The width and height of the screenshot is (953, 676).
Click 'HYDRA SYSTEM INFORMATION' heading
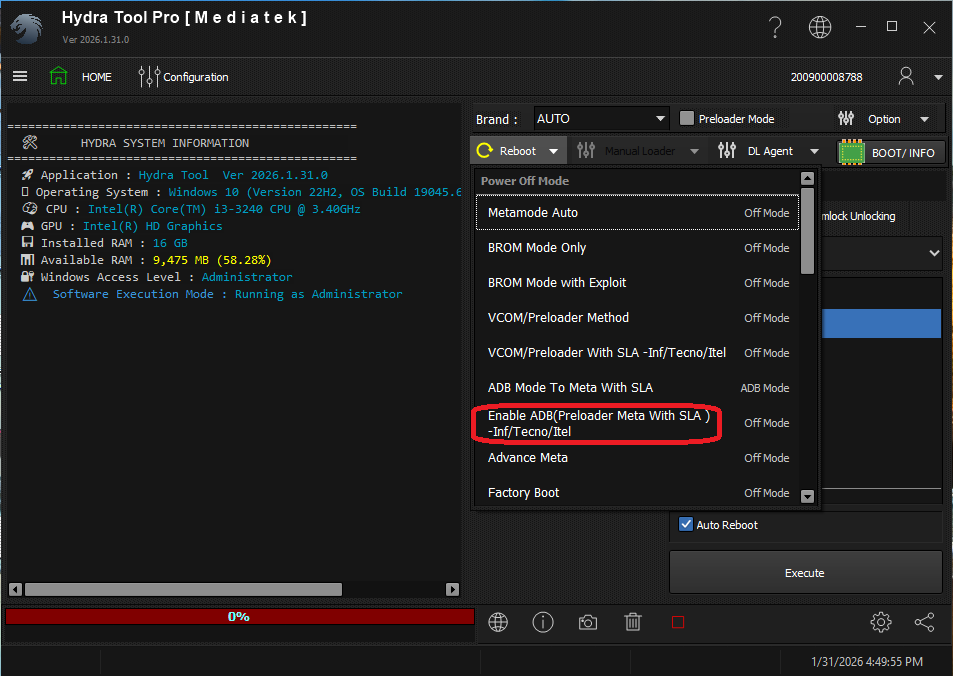tap(165, 143)
